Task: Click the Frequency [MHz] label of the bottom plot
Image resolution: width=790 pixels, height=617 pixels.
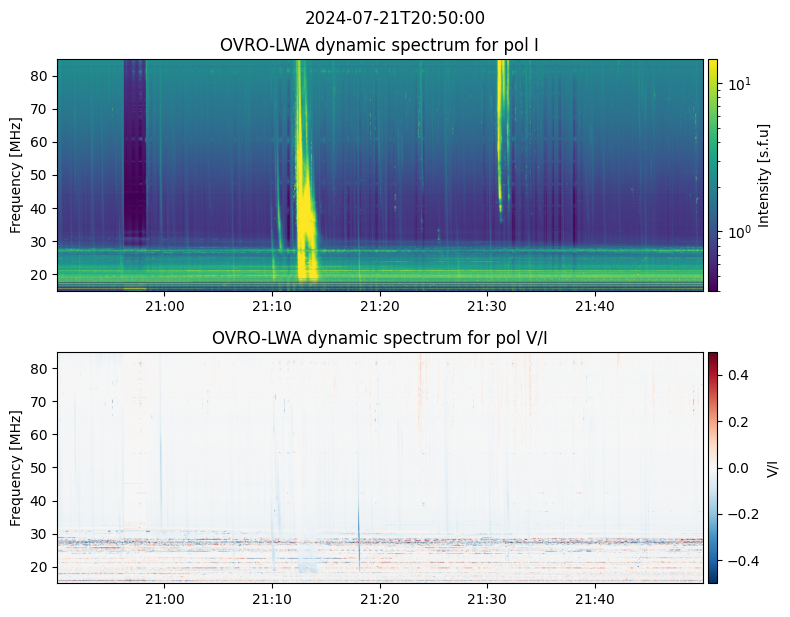Action: (x=16, y=467)
